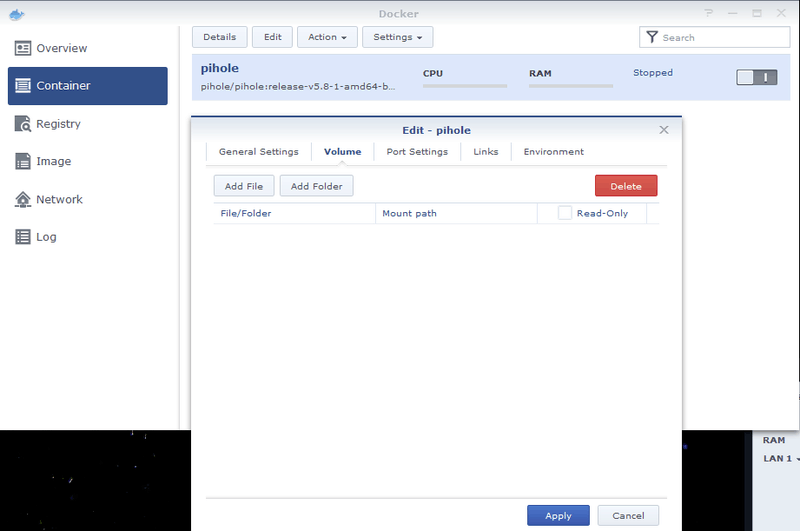The image size is (800, 531).
Task: Click the Add Folder button
Action: pos(316,186)
